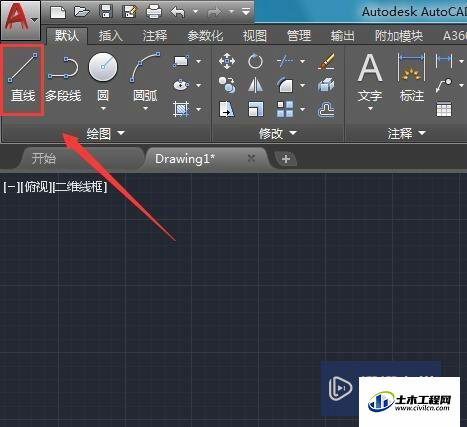
Task: Select the 文字 (Text) tool
Action: click(x=370, y=78)
